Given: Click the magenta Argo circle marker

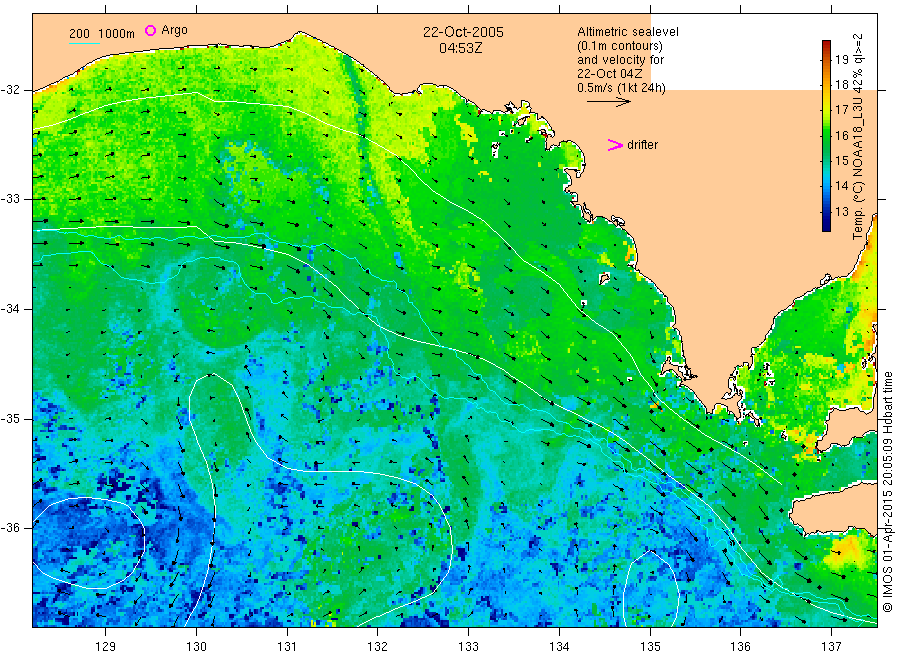Looking at the screenshot, I should pos(150,30).
